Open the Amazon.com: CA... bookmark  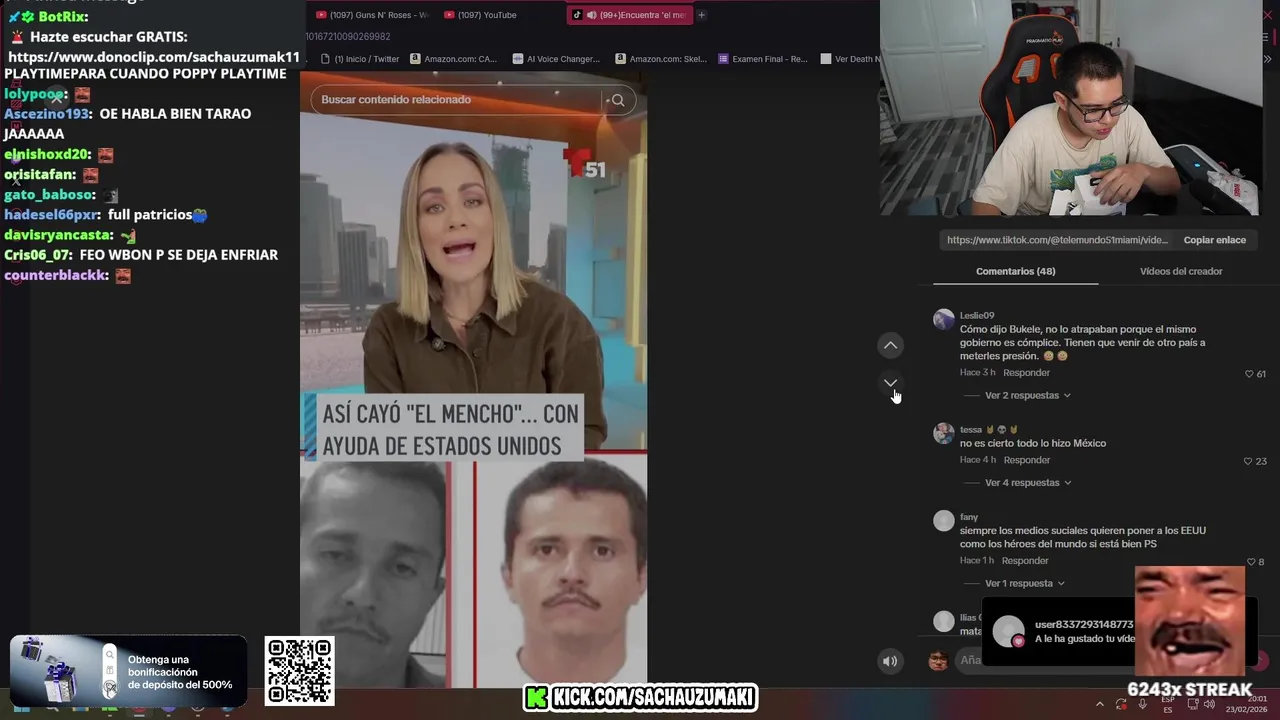453,59
